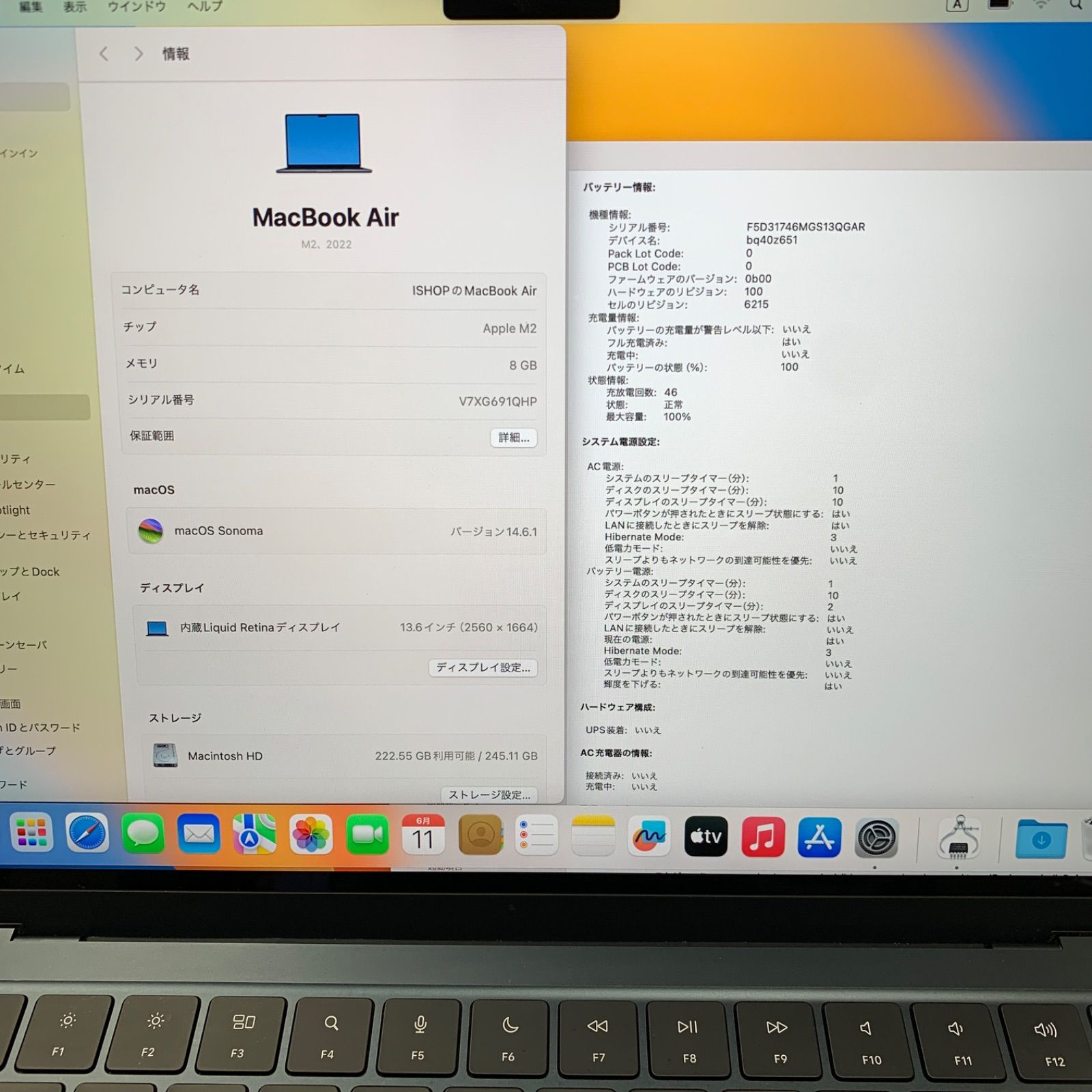The width and height of the screenshot is (1092, 1092).
Task: Click the ストレージ設定... link
Action: 490,796
